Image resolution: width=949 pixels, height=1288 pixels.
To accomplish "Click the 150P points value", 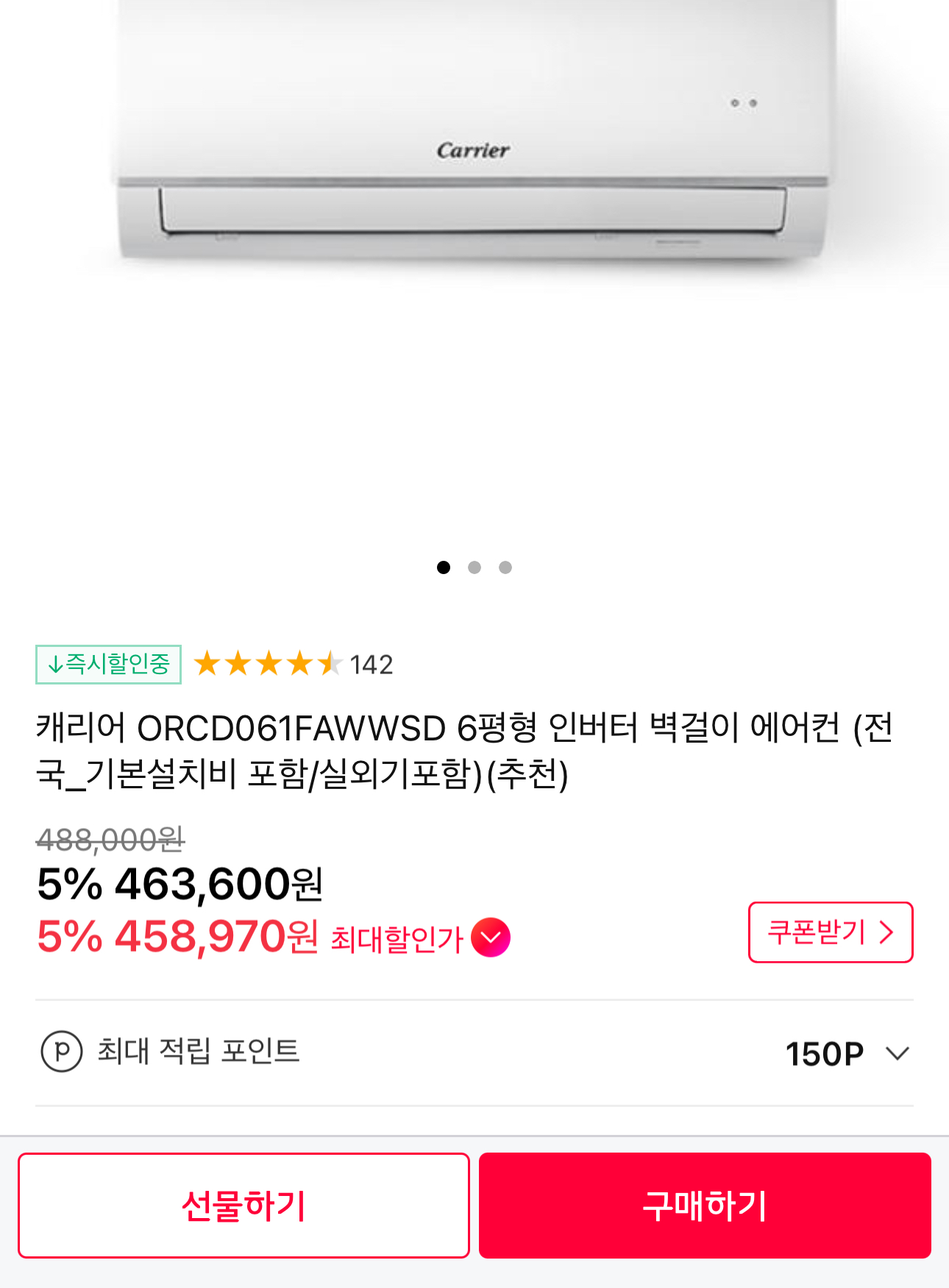I will coord(825,1054).
